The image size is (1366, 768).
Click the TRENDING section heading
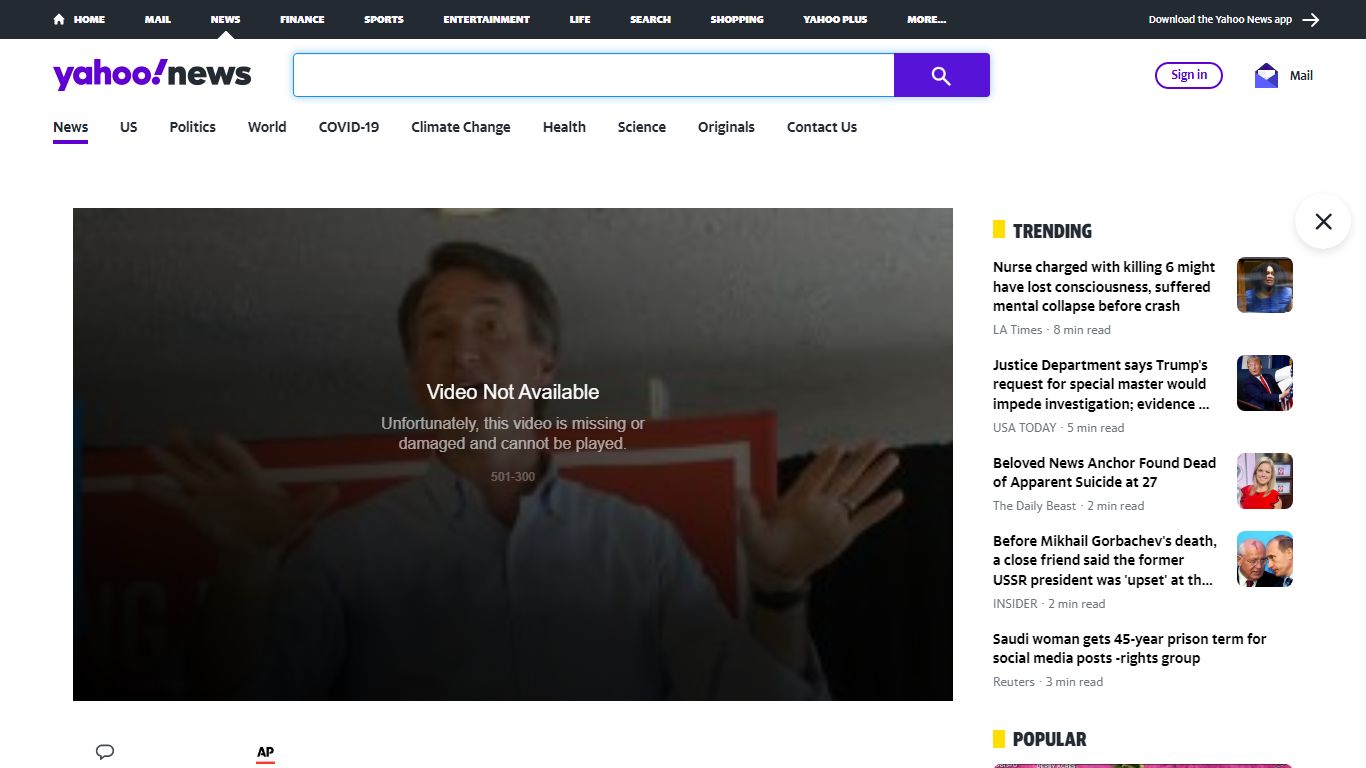coord(1052,231)
